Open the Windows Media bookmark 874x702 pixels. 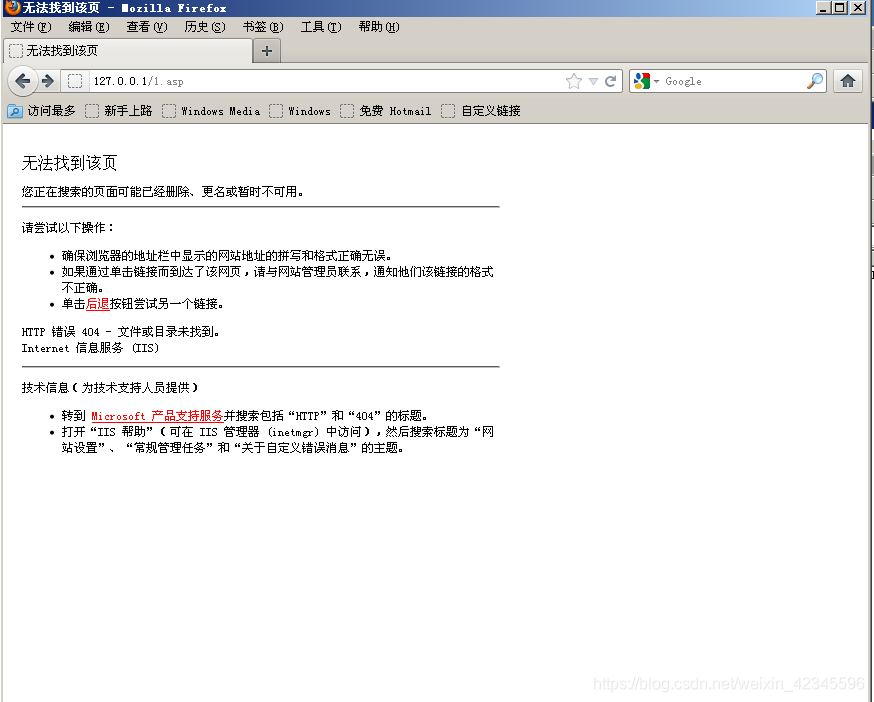(211, 111)
